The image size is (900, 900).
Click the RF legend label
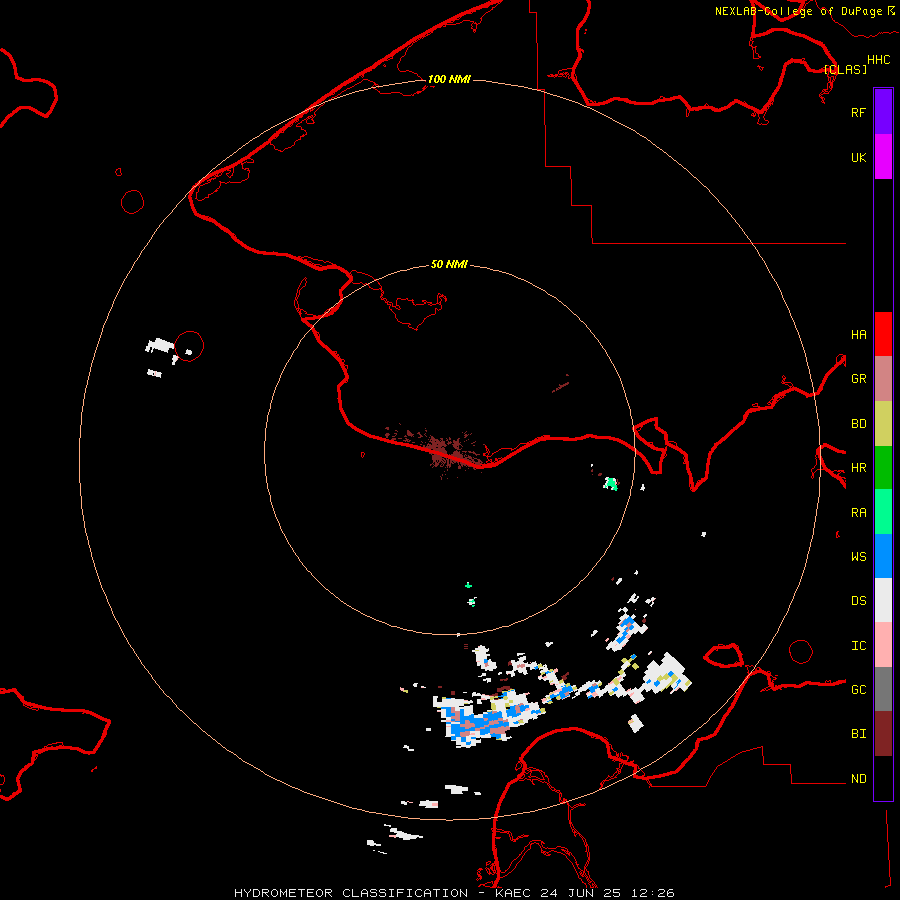858,112
